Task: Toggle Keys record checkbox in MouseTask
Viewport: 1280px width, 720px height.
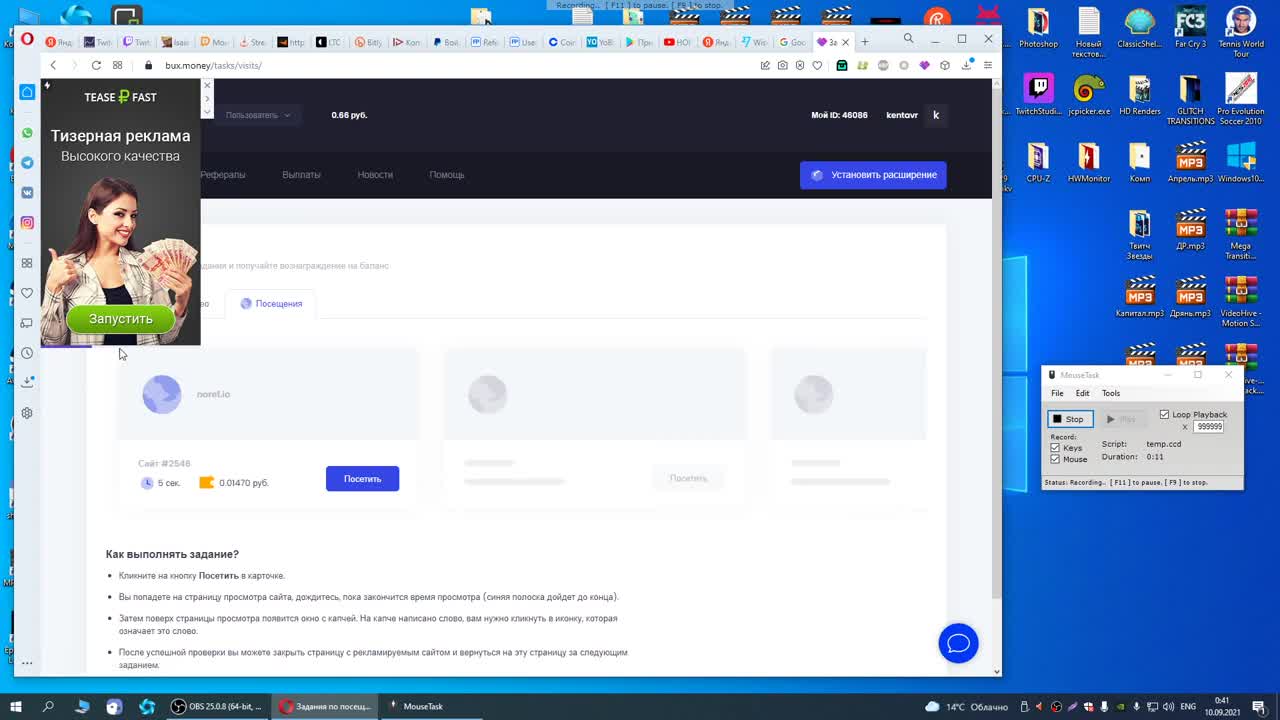Action: 1055,448
